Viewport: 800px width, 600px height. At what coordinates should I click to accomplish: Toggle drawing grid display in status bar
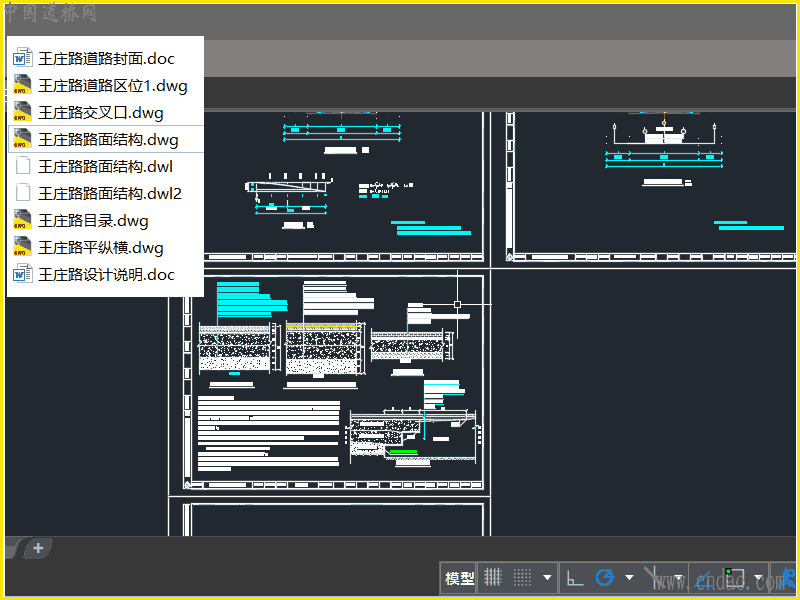(x=493, y=578)
